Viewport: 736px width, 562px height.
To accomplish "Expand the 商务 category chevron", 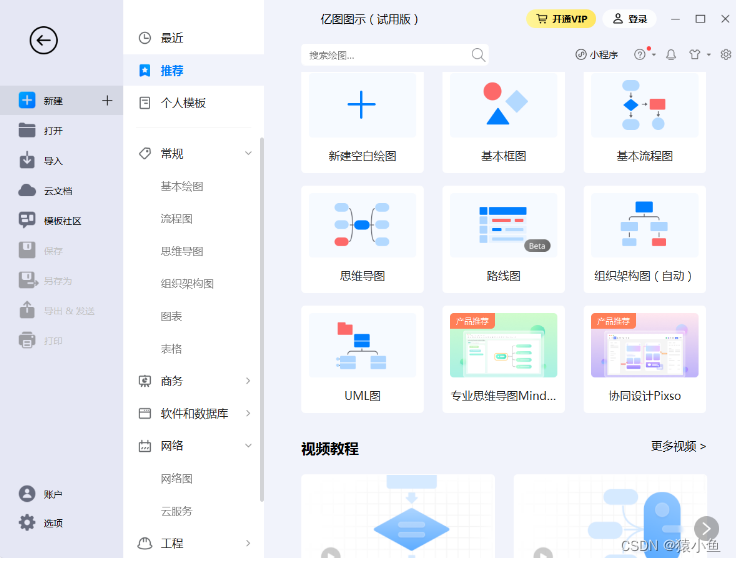I will pos(248,381).
